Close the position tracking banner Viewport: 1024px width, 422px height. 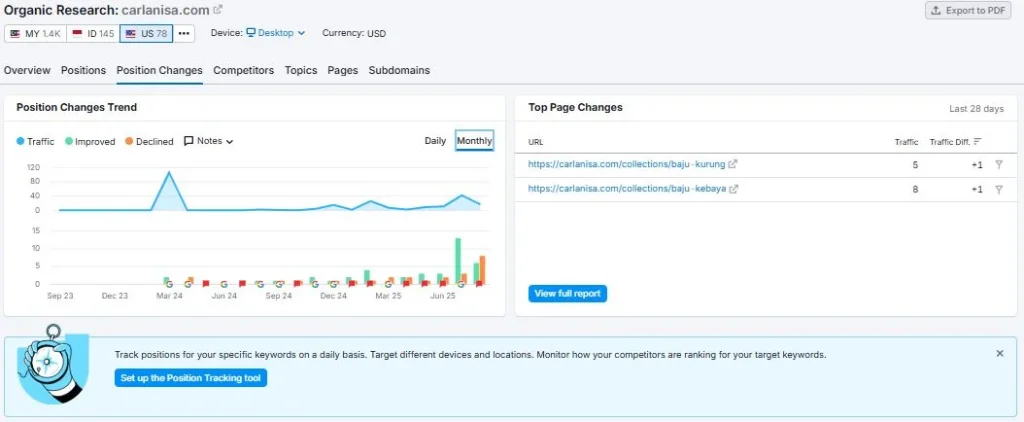(1000, 353)
